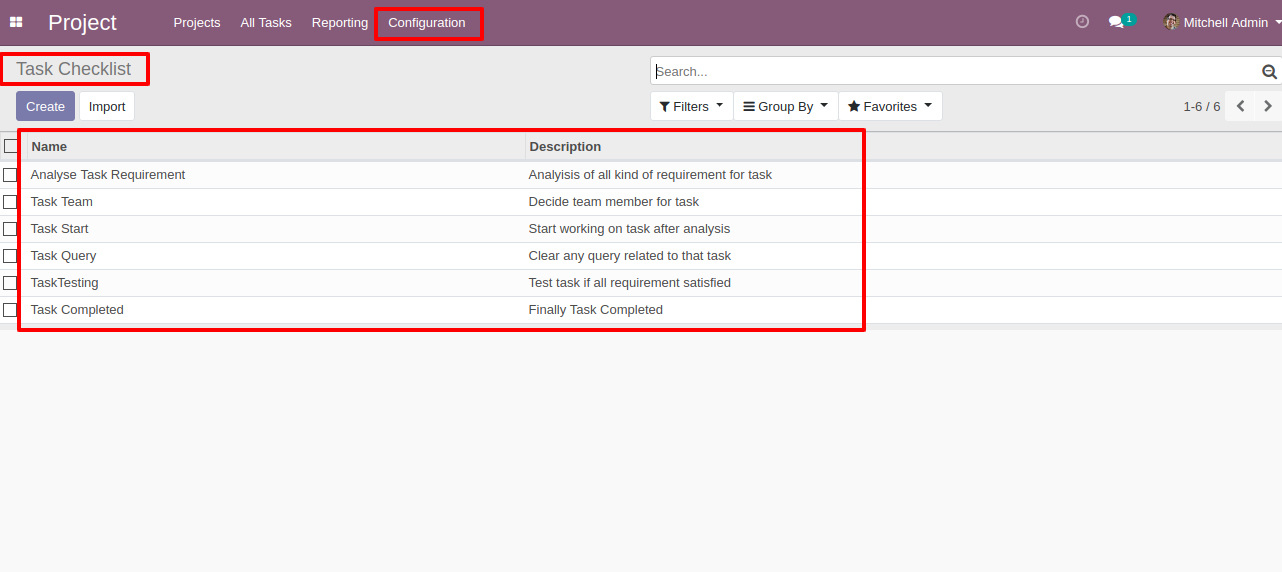Open the Configuration menu
Image resolution: width=1282 pixels, height=572 pixels.
[427, 22]
